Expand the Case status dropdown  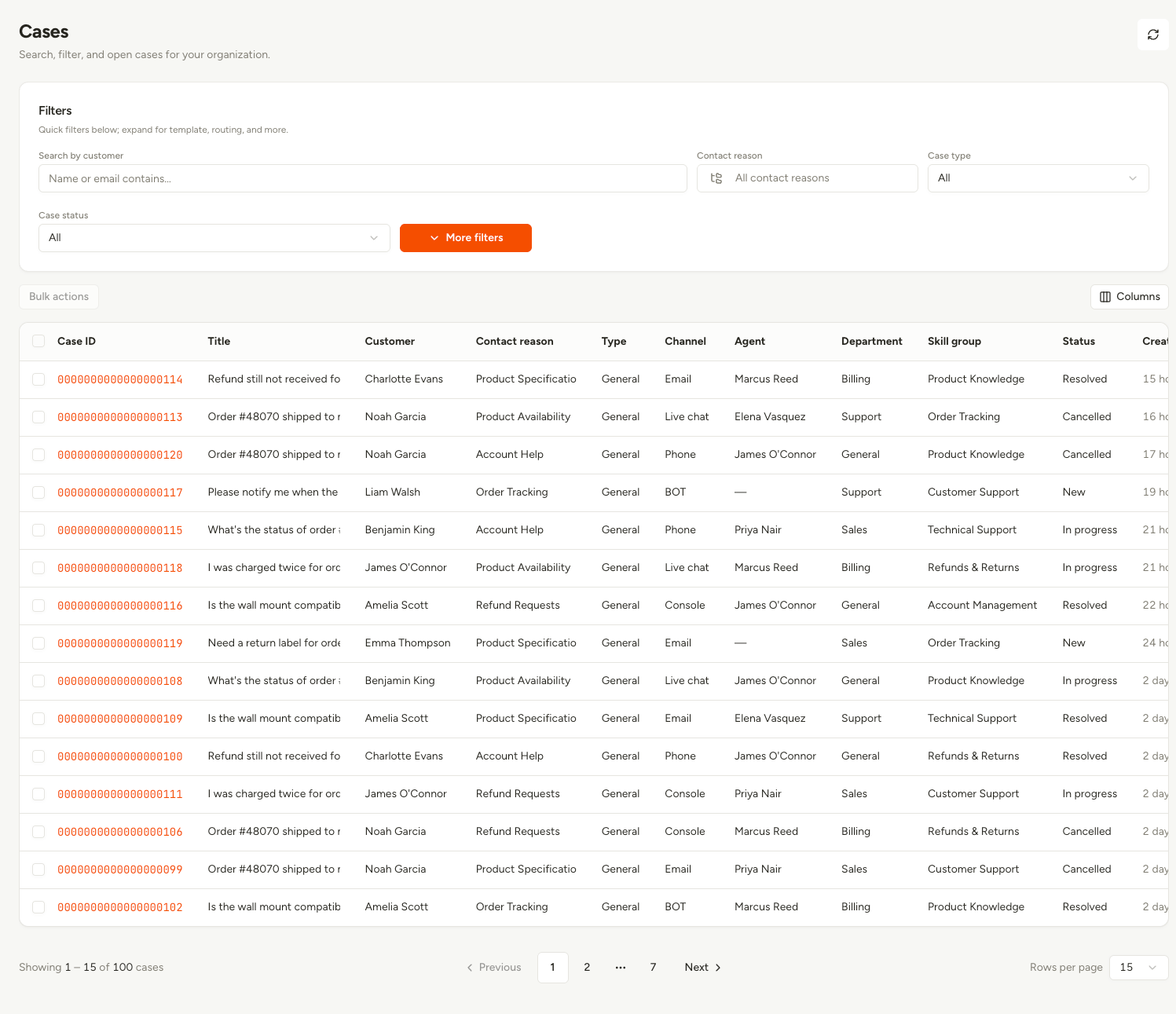(214, 238)
